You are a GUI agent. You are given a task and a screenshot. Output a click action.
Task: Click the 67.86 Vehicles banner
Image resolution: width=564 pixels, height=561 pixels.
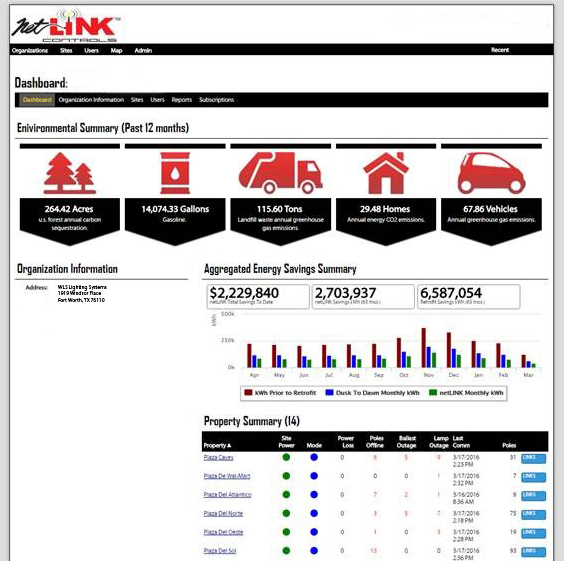pos(491,221)
